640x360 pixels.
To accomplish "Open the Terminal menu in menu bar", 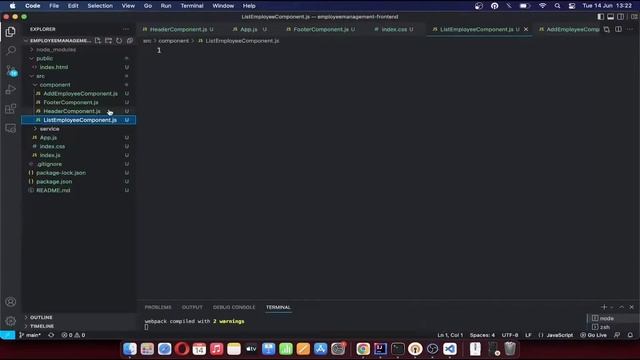I will click(x=192, y=6).
